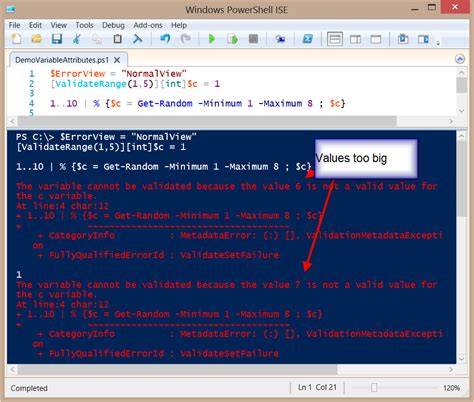Viewport: 474px width, 402px height.
Task: Show command add-on pane icon
Action: [423, 39]
